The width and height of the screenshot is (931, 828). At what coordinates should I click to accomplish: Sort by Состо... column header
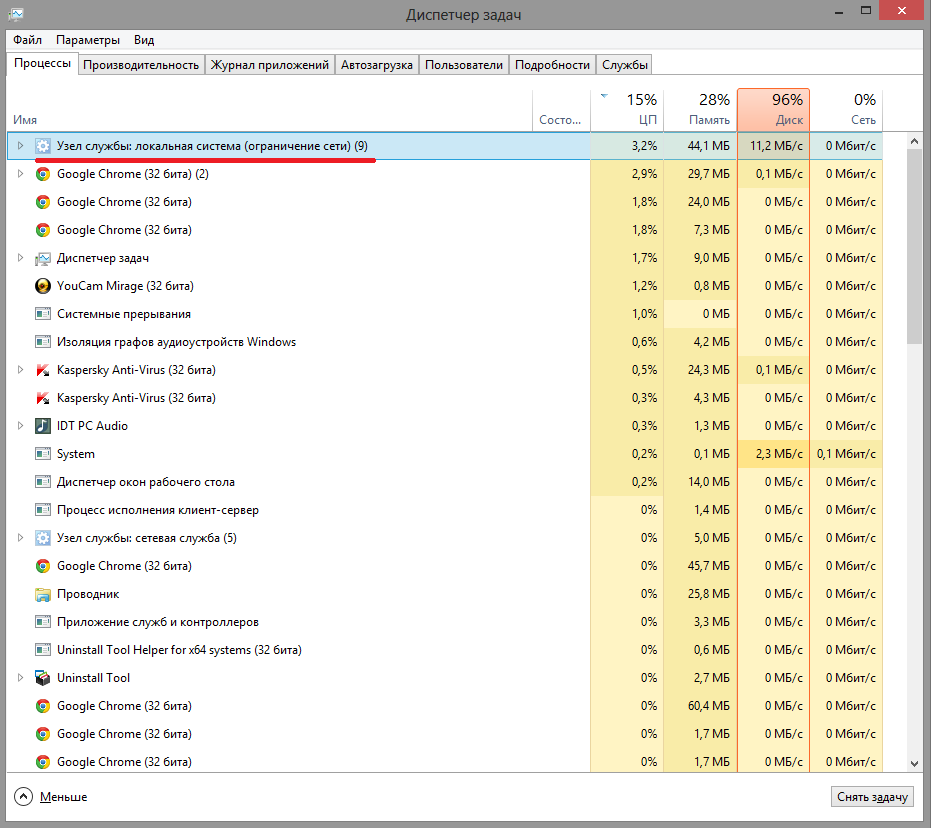[561, 110]
